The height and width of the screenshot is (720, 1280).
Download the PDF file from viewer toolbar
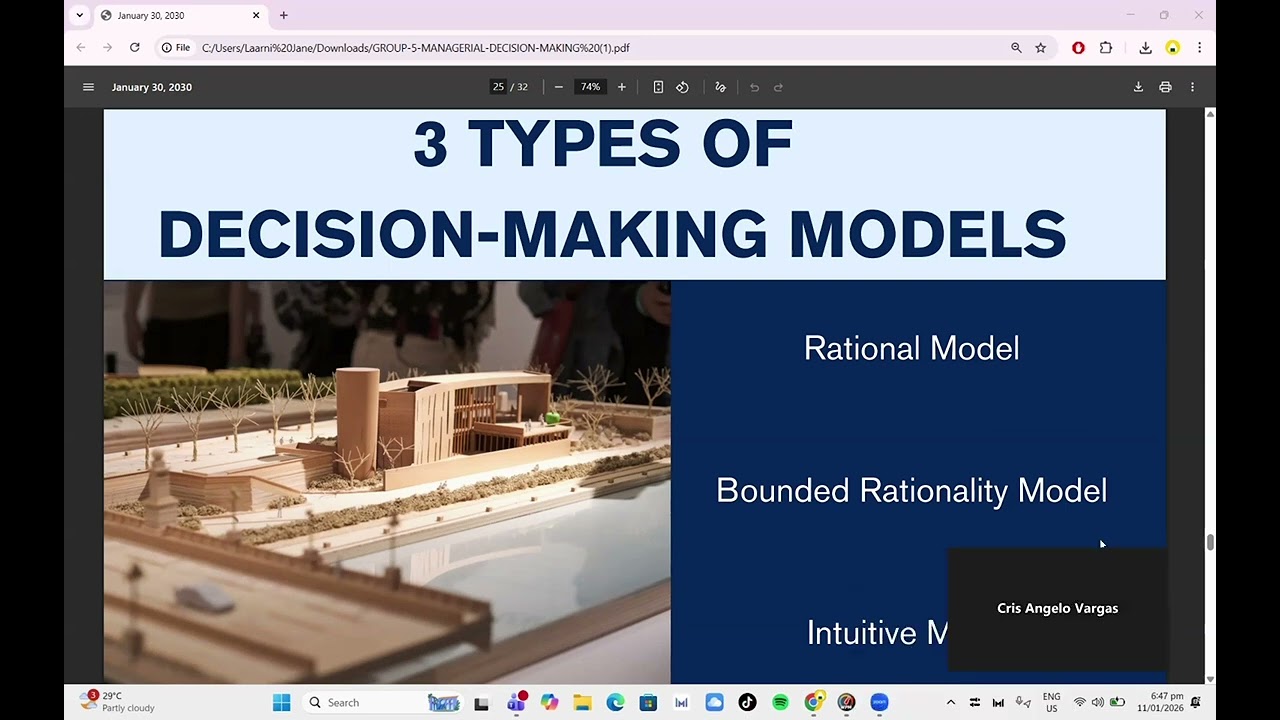point(1138,87)
